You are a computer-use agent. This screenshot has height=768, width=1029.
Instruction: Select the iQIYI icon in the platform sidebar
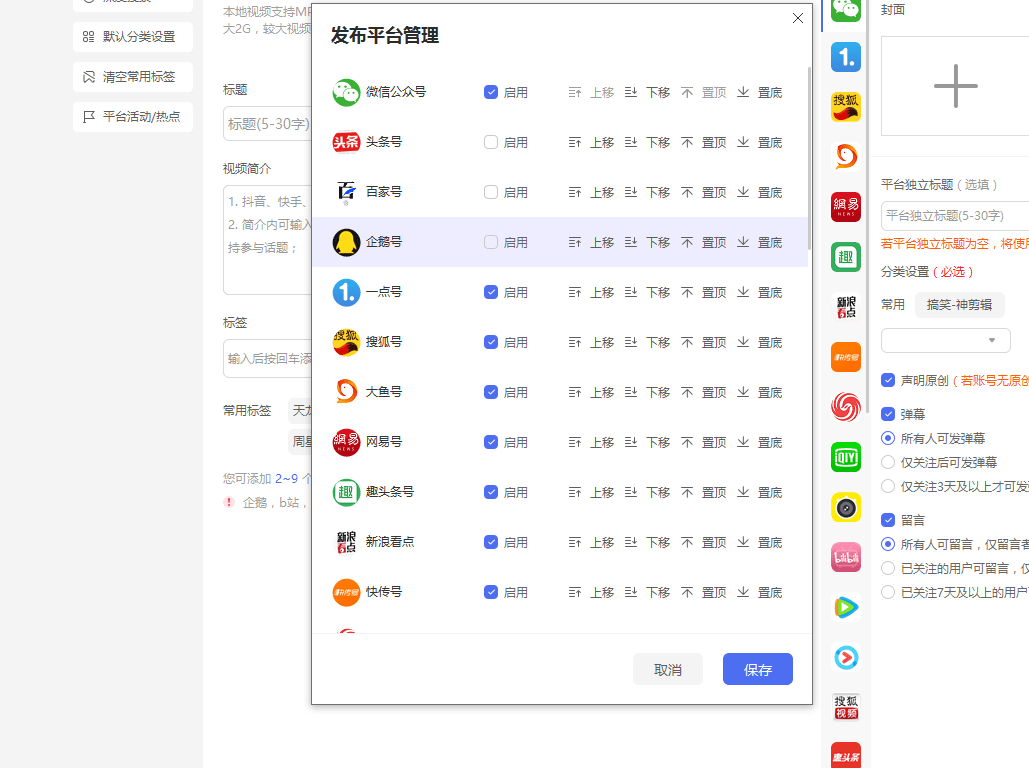click(x=845, y=457)
